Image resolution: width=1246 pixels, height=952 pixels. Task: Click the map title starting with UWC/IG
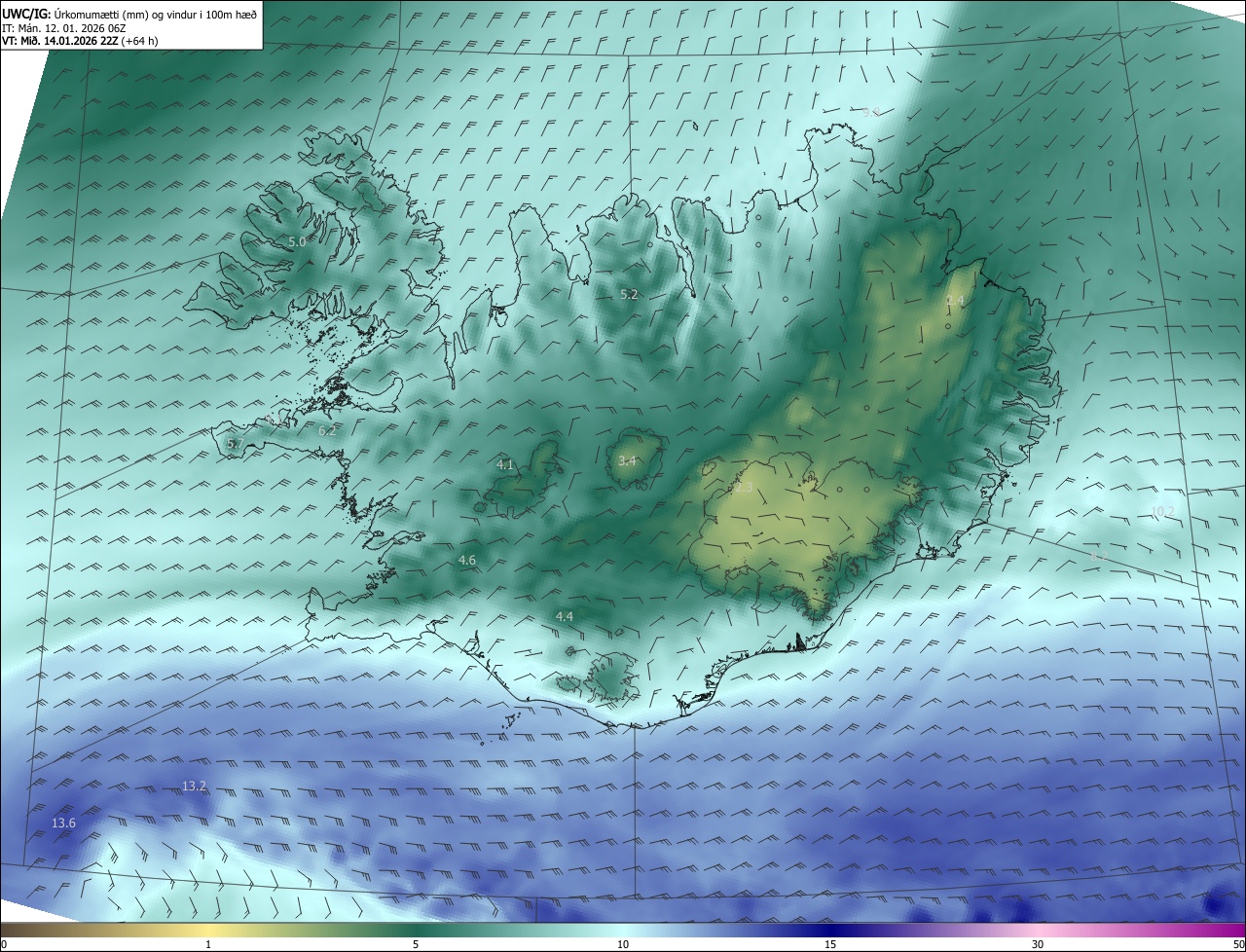click(129, 14)
